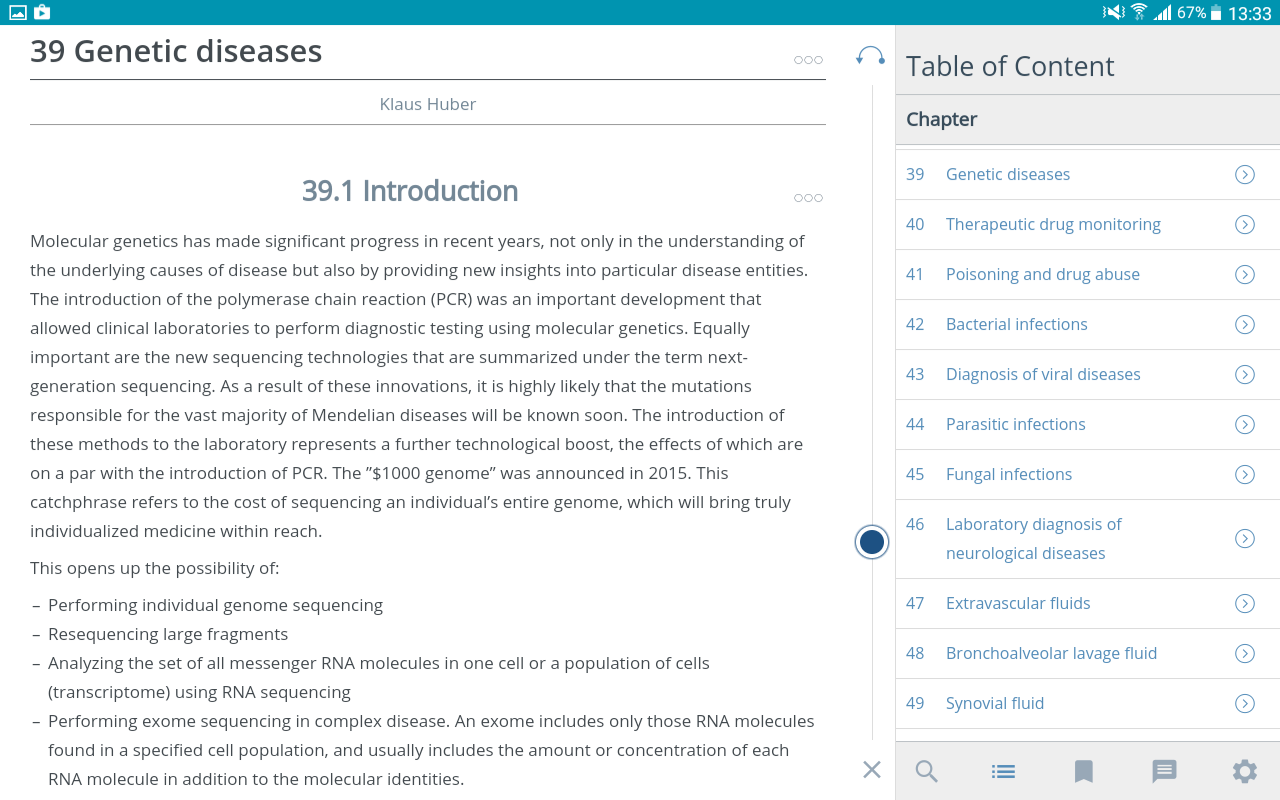Screen dimensions: 1280x800
Task: Select chapter 47 Extravascular fluids
Action: tap(1017, 604)
